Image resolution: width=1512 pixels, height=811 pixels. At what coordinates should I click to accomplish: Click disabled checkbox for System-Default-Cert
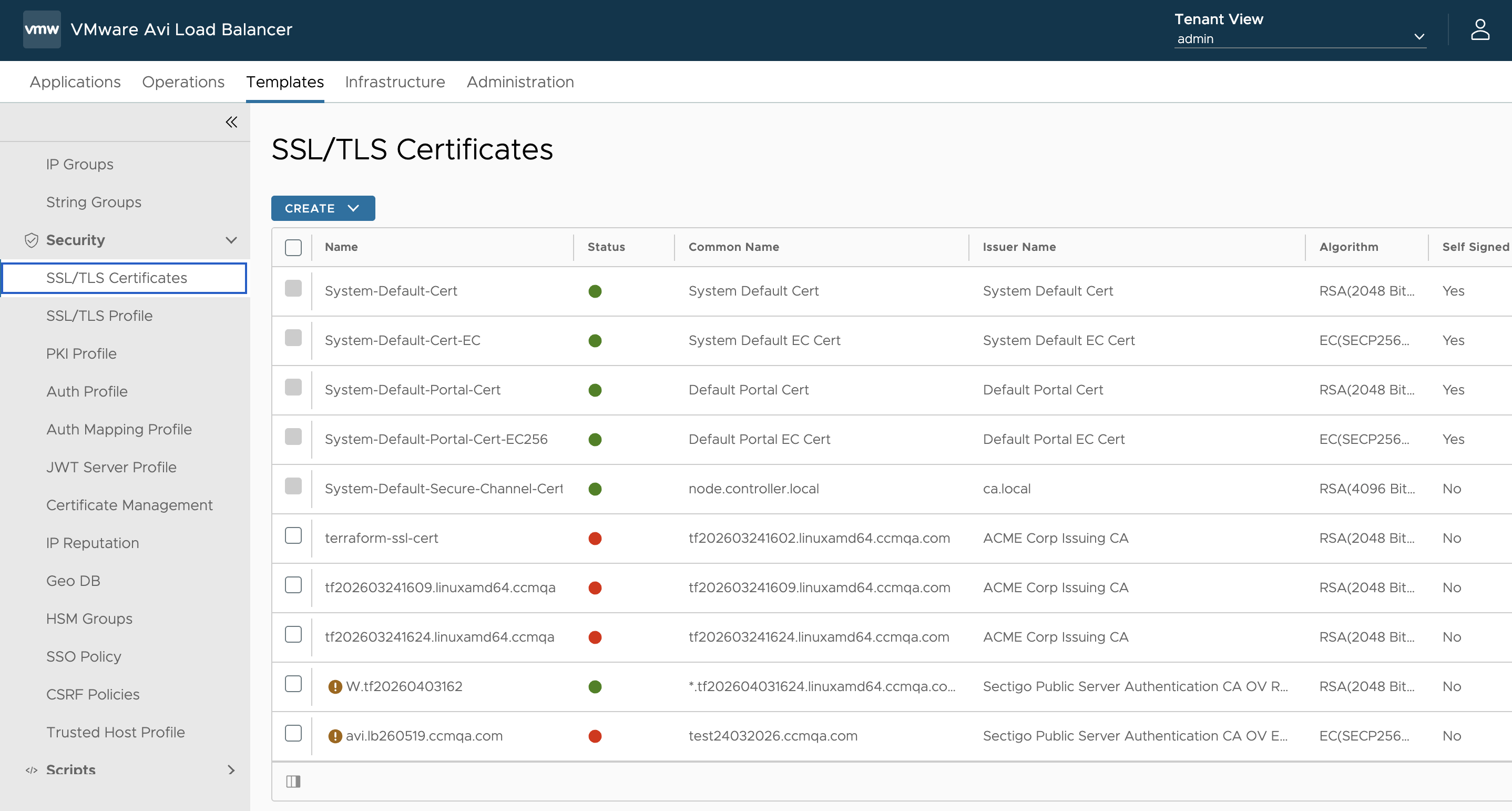click(x=293, y=288)
